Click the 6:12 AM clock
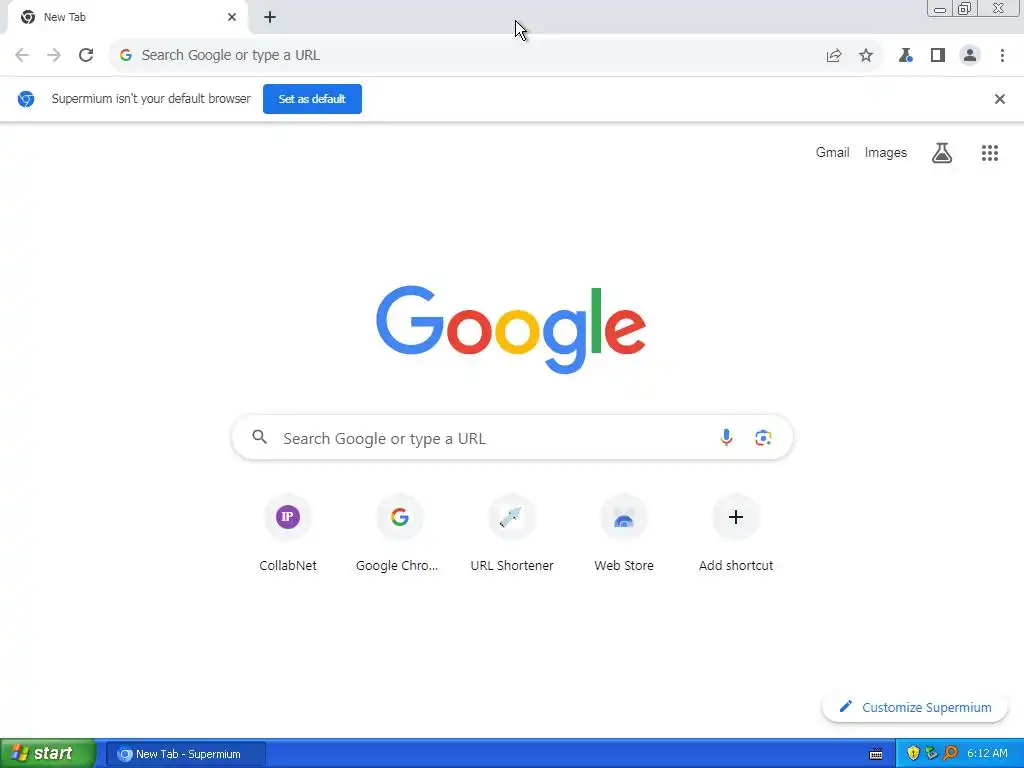Screen dimensions: 1024x768 pyautogui.click(x=987, y=754)
